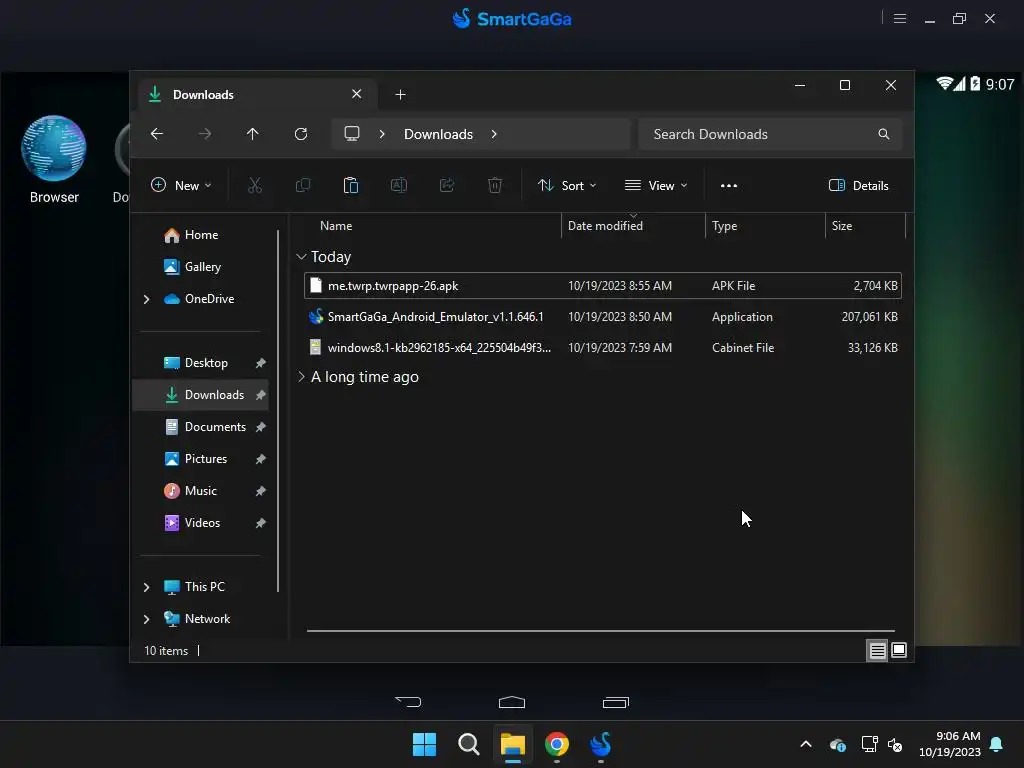The height and width of the screenshot is (768, 1024).
Task: Switch to large thumbnails view icon
Action: [899, 650]
